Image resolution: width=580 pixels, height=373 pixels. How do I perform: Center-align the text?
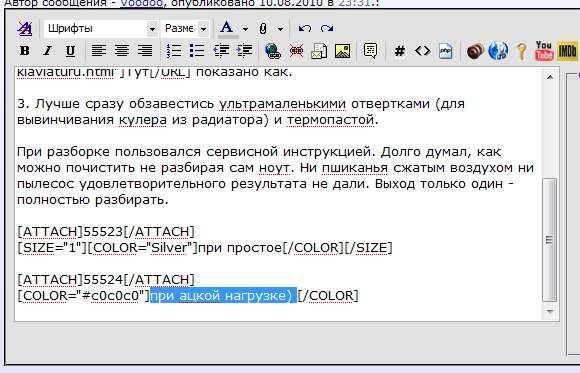[122, 51]
